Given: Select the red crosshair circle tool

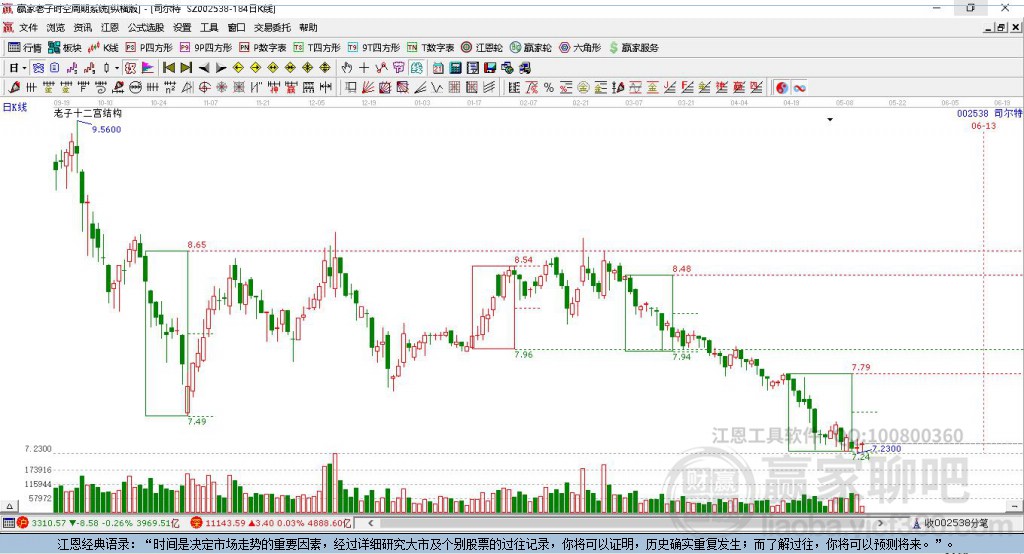Looking at the screenshot, I should (x=204, y=87).
